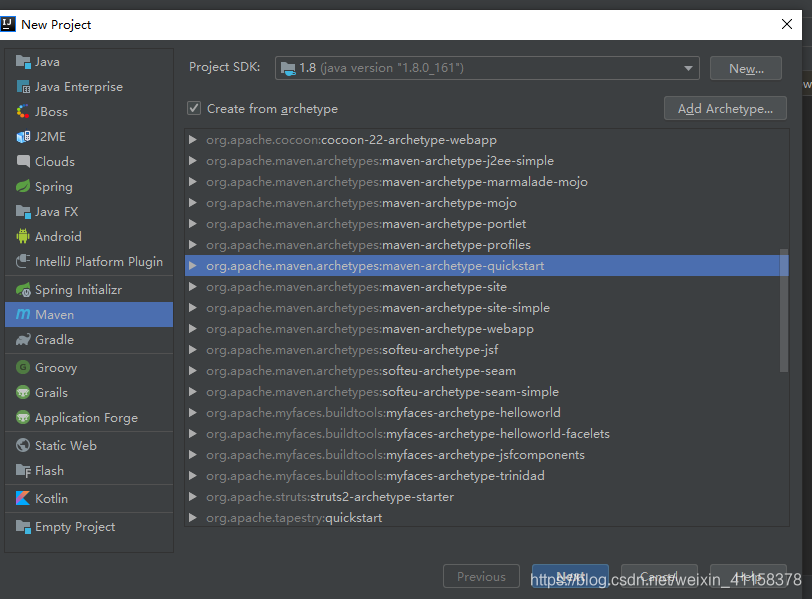
Task: Select maven-archetype-site-simple row text
Action: pyautogui.click(x=378, y=308)
